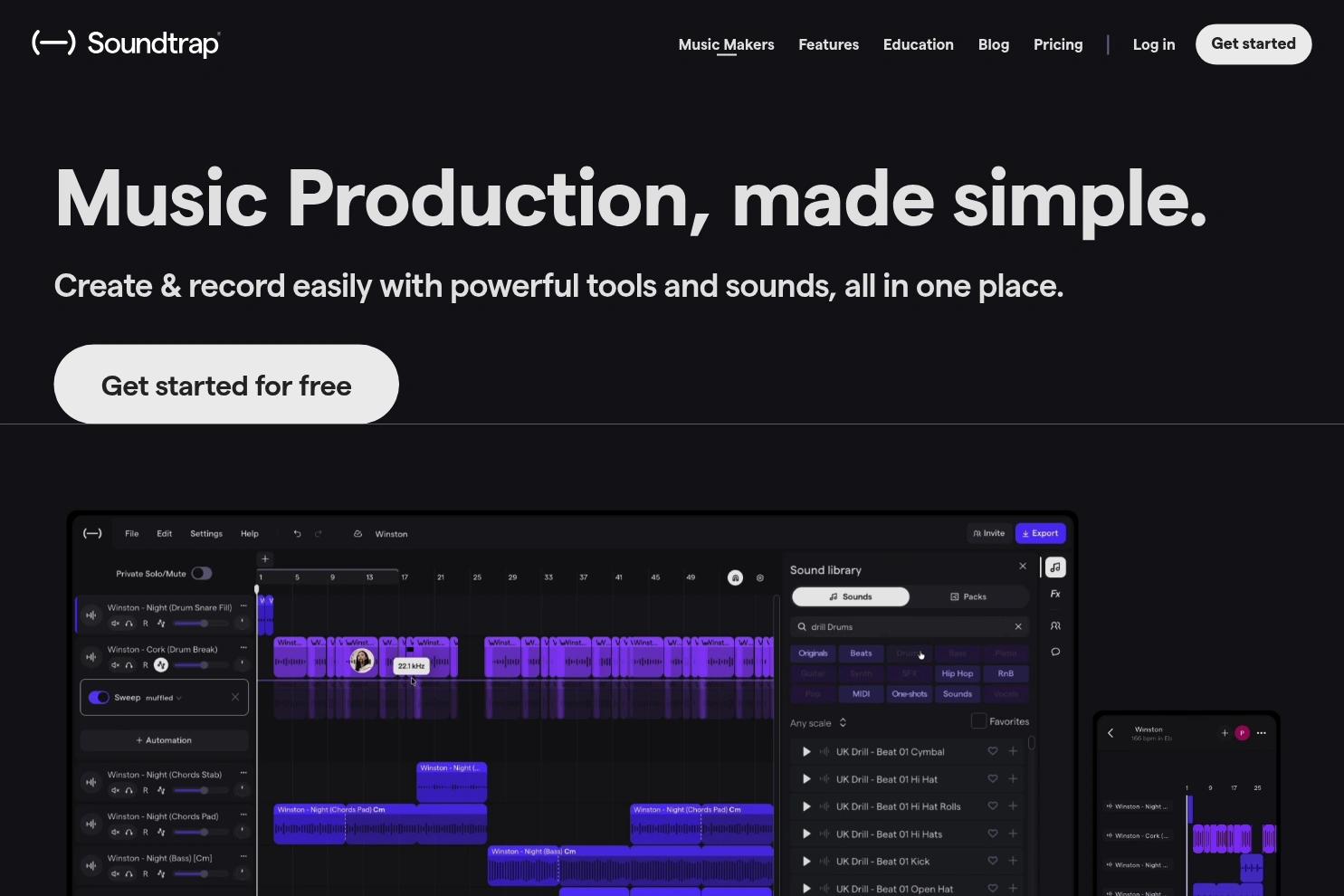Image resolution: width=1344 pixels, height=896 pixels.
Task: Open the three-dot menu in the phone header
Action: (x=1262, y=733)
